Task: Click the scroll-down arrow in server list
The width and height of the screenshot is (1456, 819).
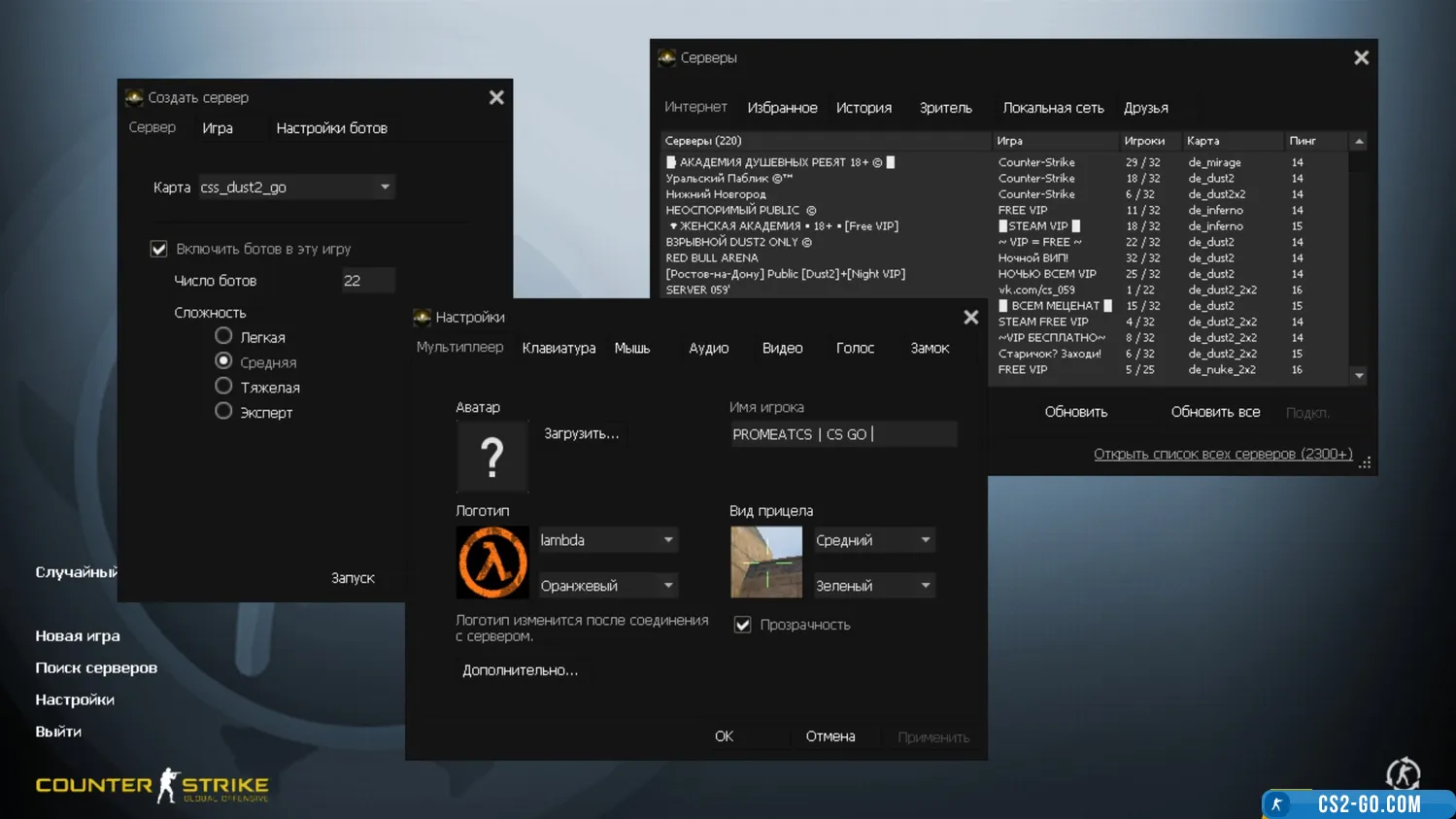Action: pyautogui.click(x=1359, y=375)
